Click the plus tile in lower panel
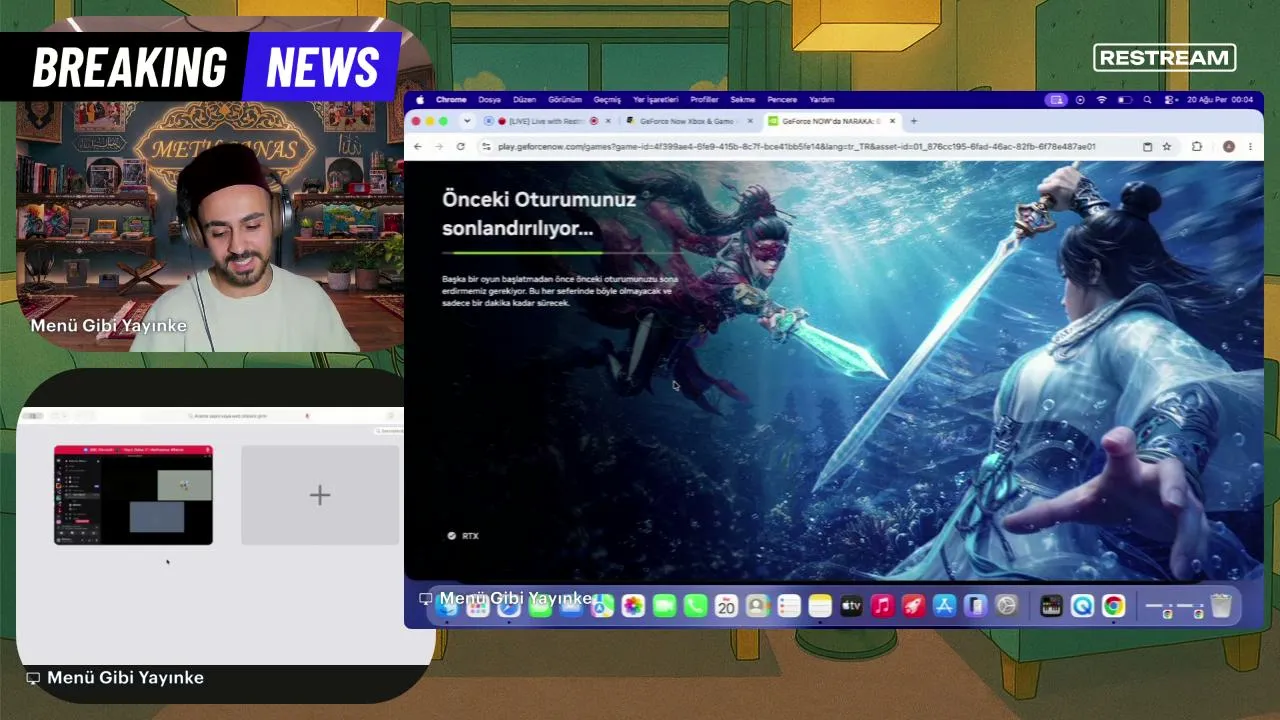Image resolution: width=1280 pixels, height=720 pixels. (x=320, y=495)
